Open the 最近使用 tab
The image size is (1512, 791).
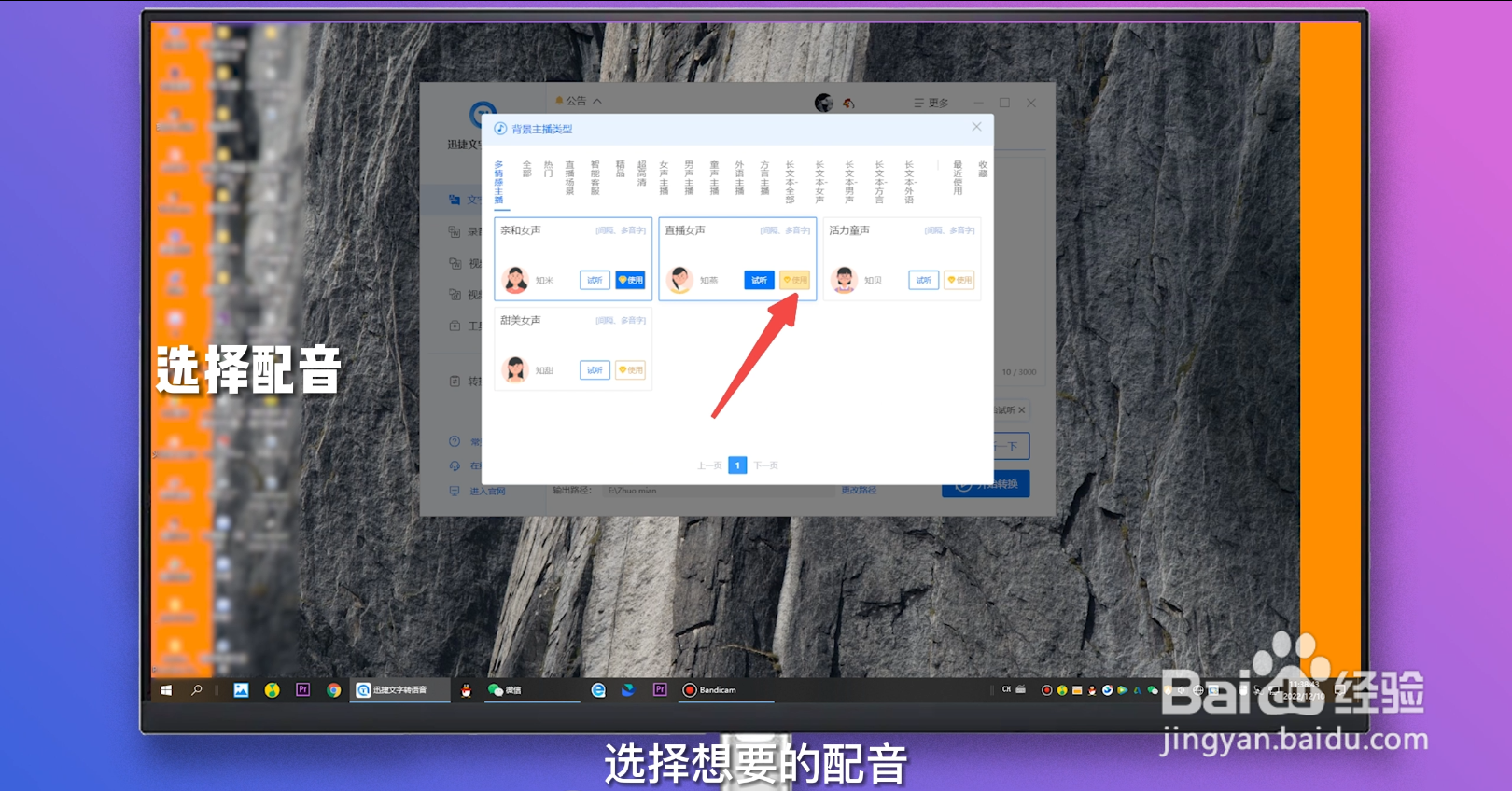point(958,177)
